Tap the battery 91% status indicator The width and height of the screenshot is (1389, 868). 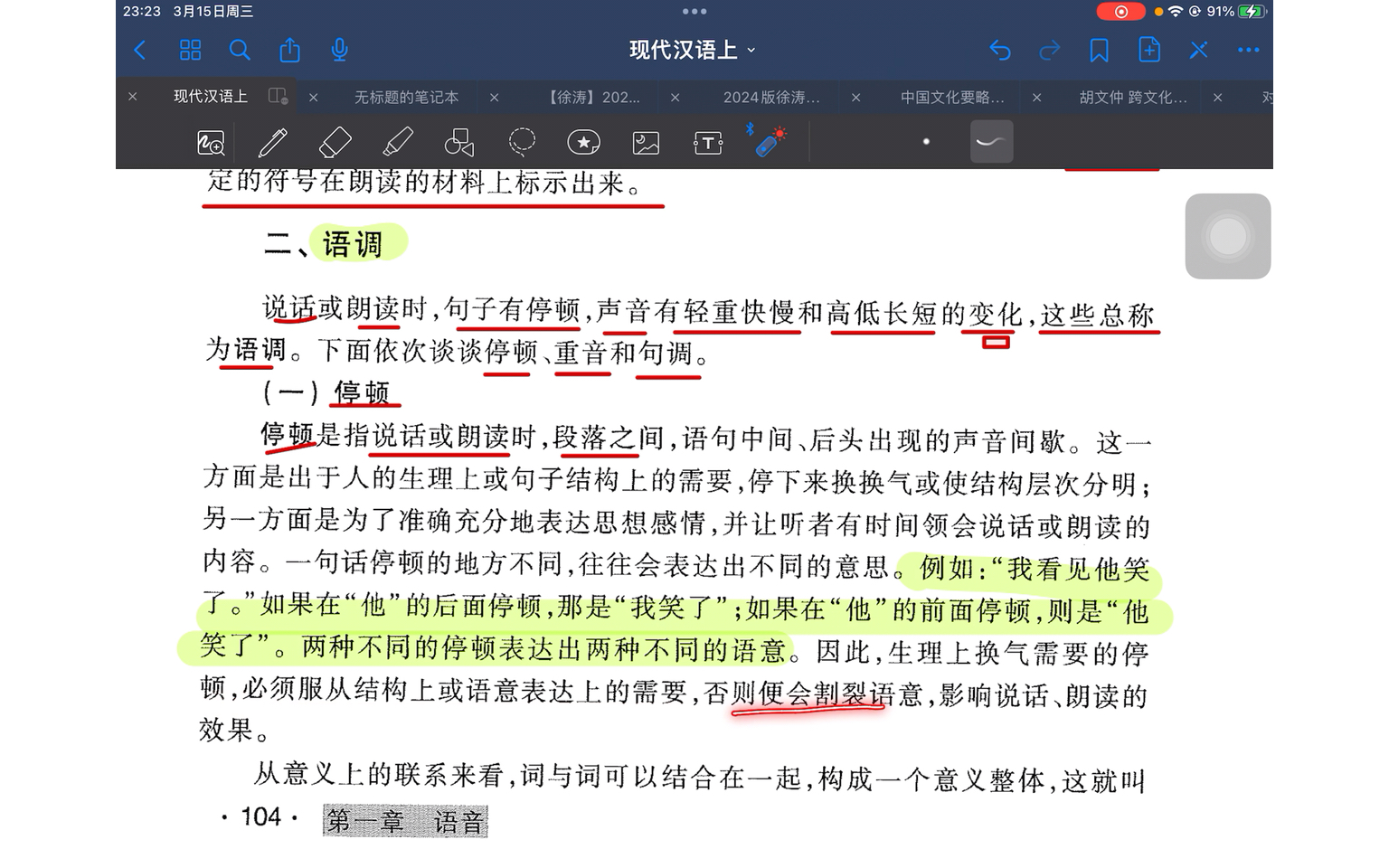pos(1236,12)
